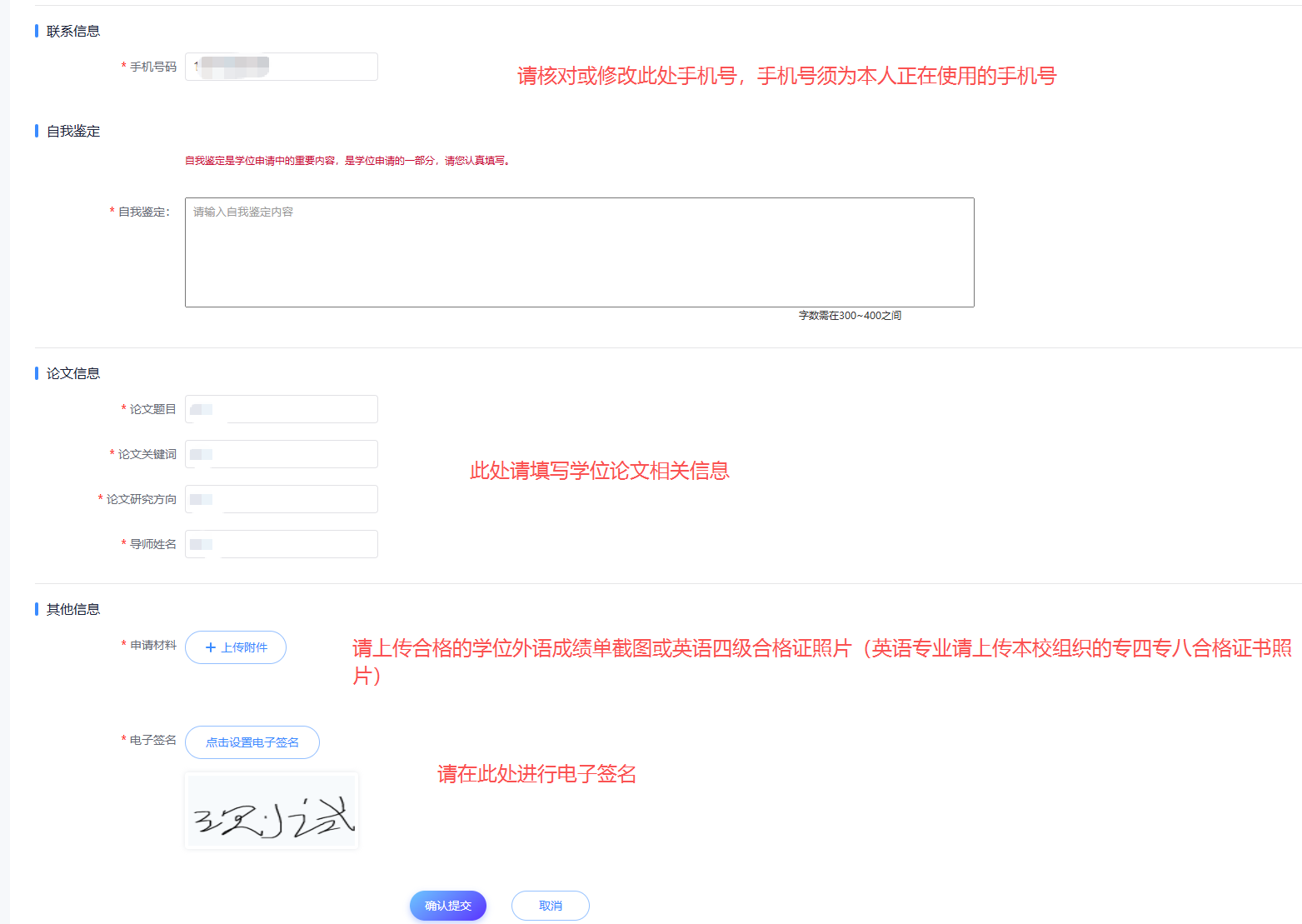The height and width of the screenshot is (924, 1302).
Task: Click the 申请材料 field label
Action: 153,645
